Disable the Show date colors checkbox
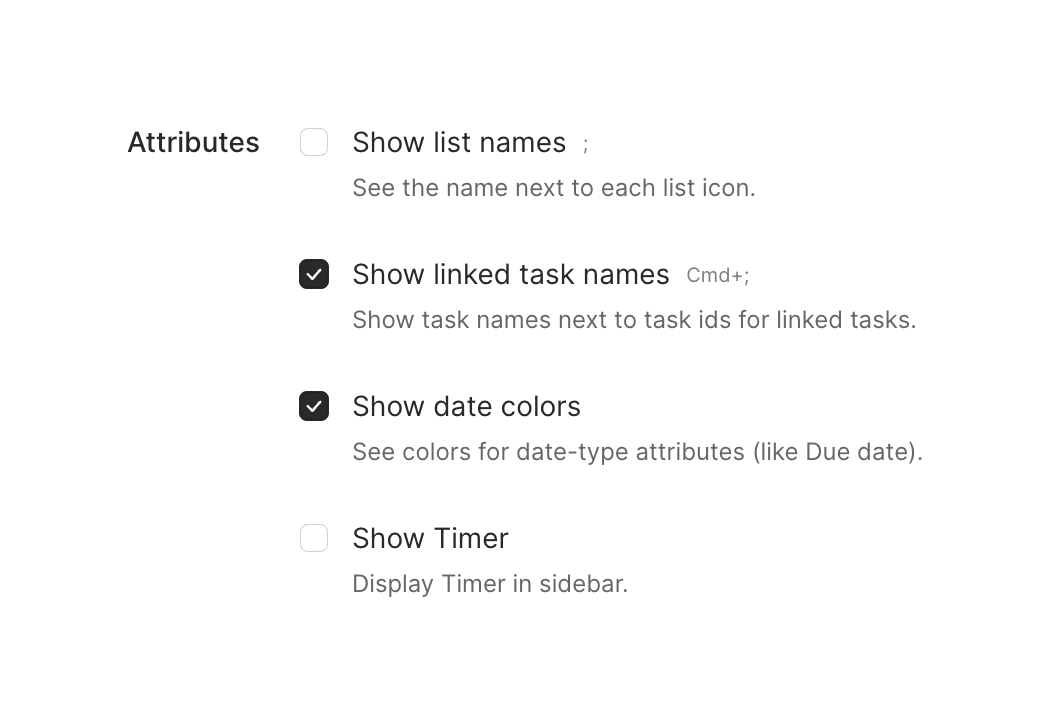The image size is (1050, 725). click(314, 406)
